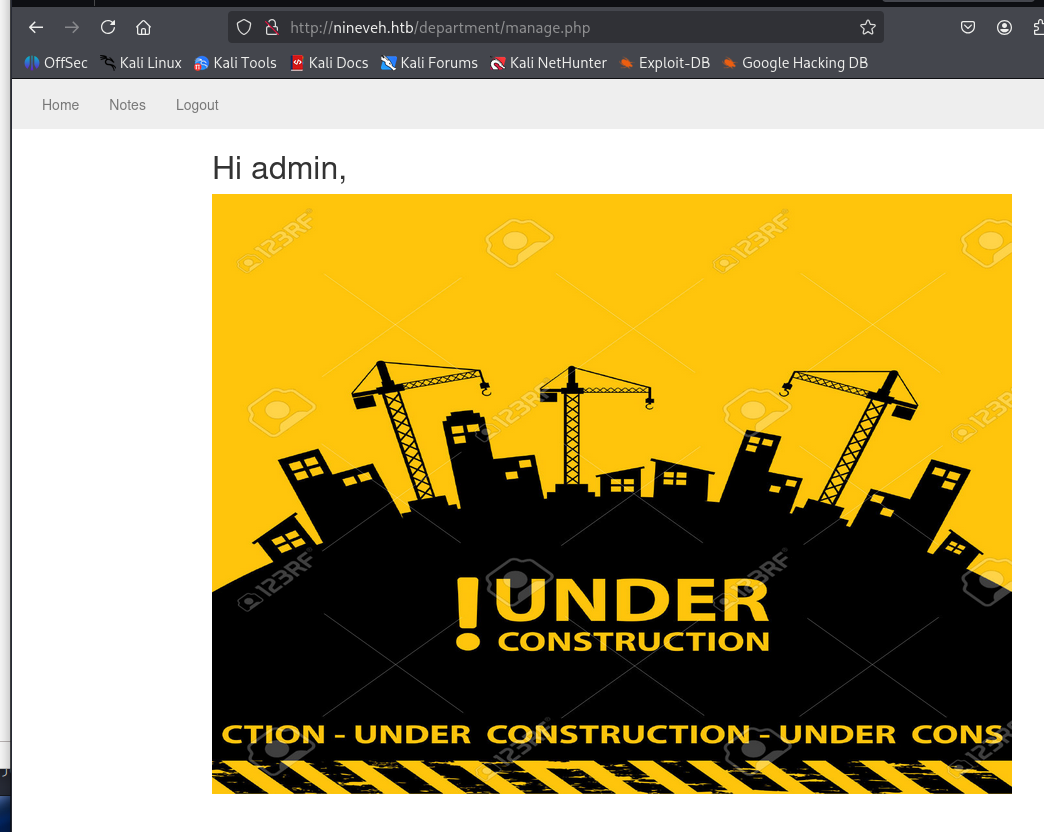
Task: Open the Kali Forums bookmark
Action: (429, 63)
